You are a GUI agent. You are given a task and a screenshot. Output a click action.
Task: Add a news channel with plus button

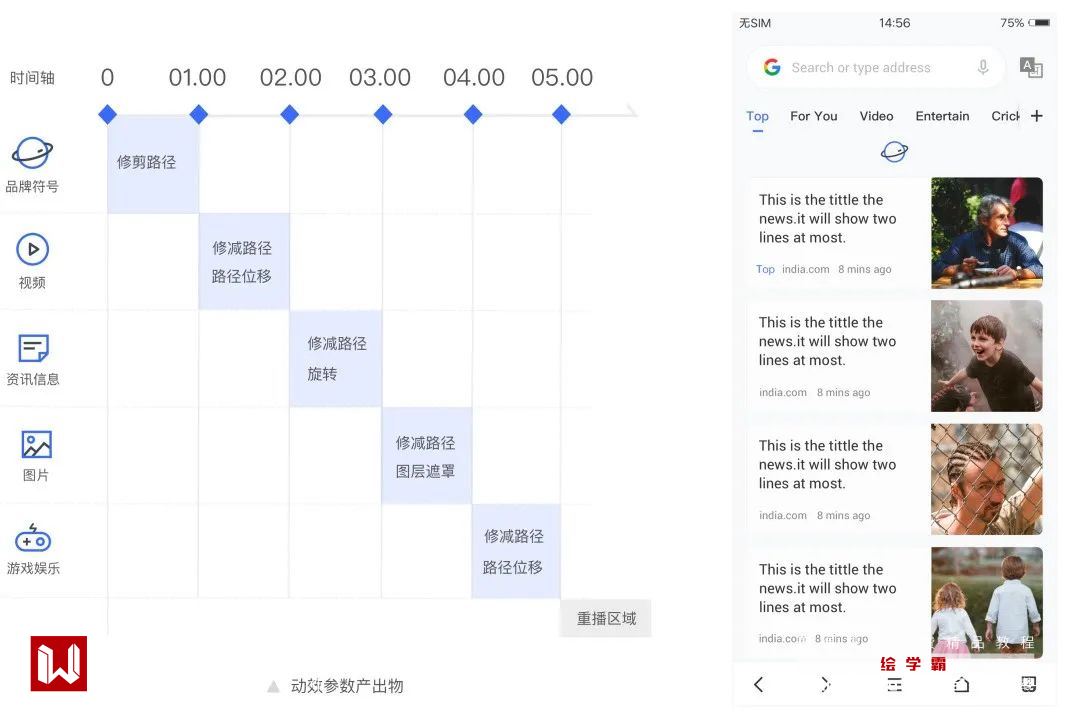[1037, 116]
